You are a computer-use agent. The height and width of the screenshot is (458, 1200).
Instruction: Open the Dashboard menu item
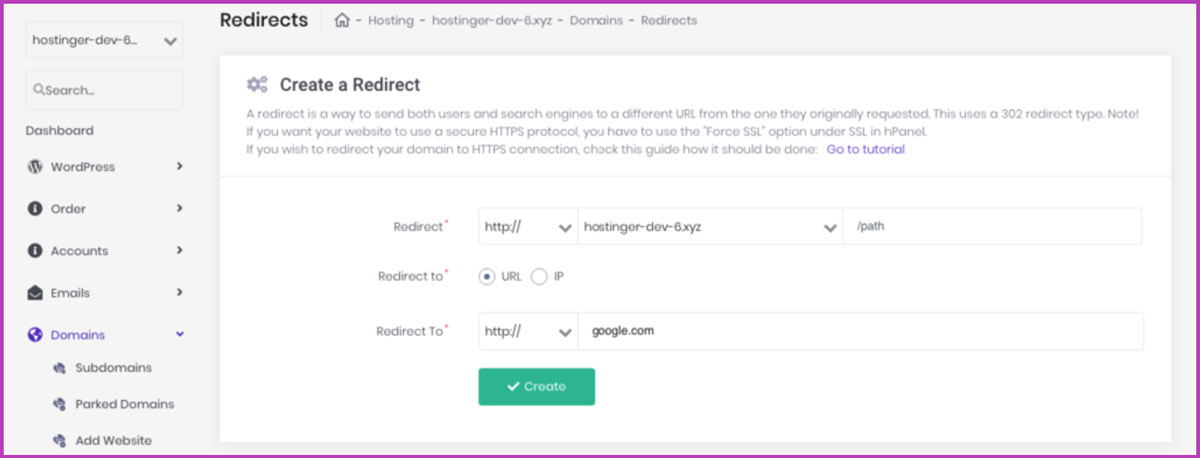click(60, 130)
